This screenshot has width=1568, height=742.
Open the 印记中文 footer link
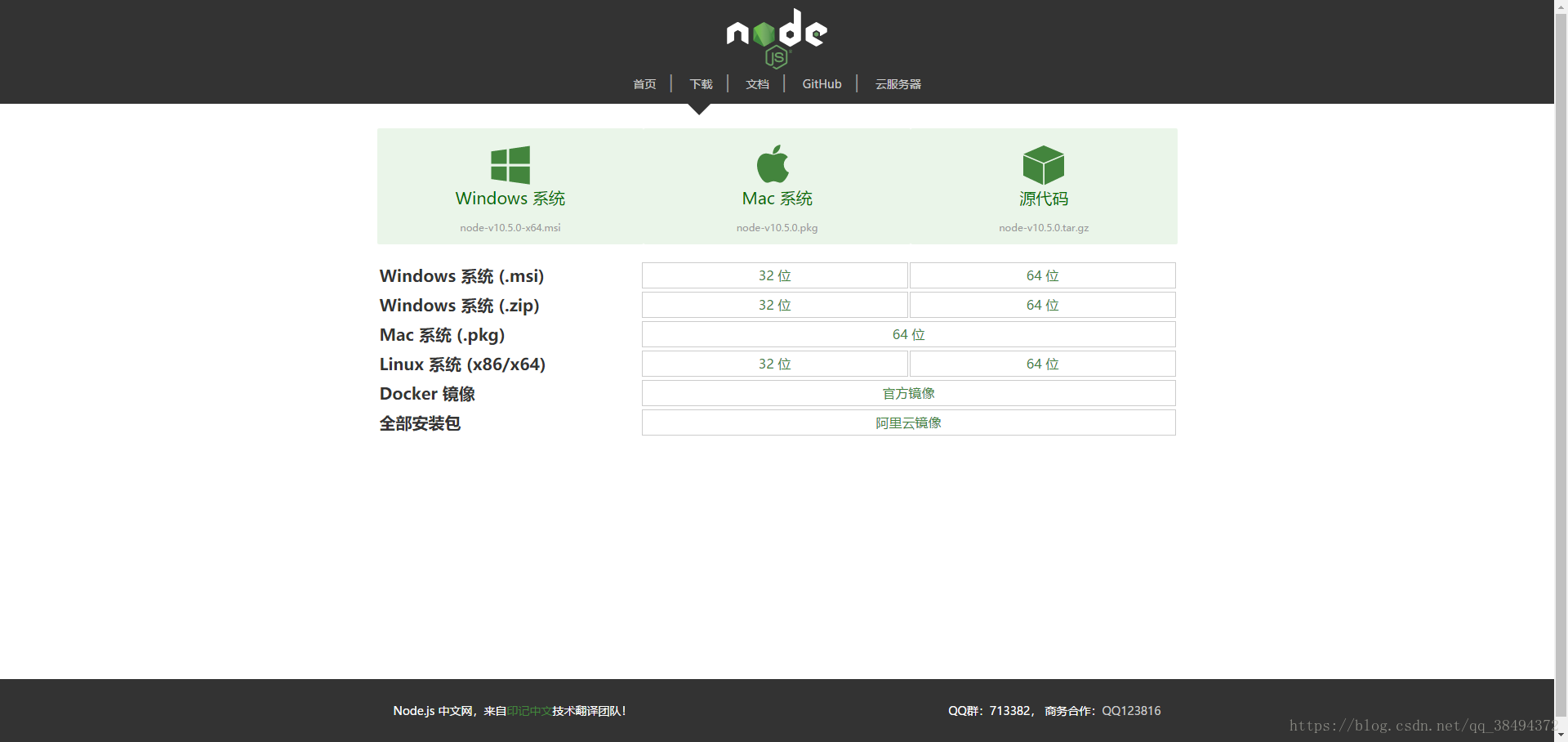[x=529, y=711]
